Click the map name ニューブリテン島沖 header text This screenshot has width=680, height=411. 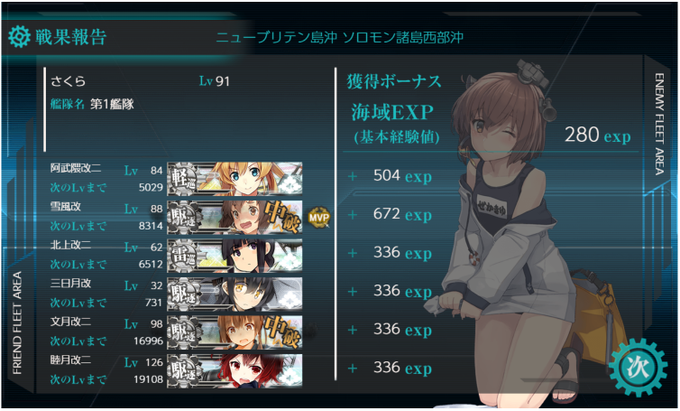[x=276, y=37]
